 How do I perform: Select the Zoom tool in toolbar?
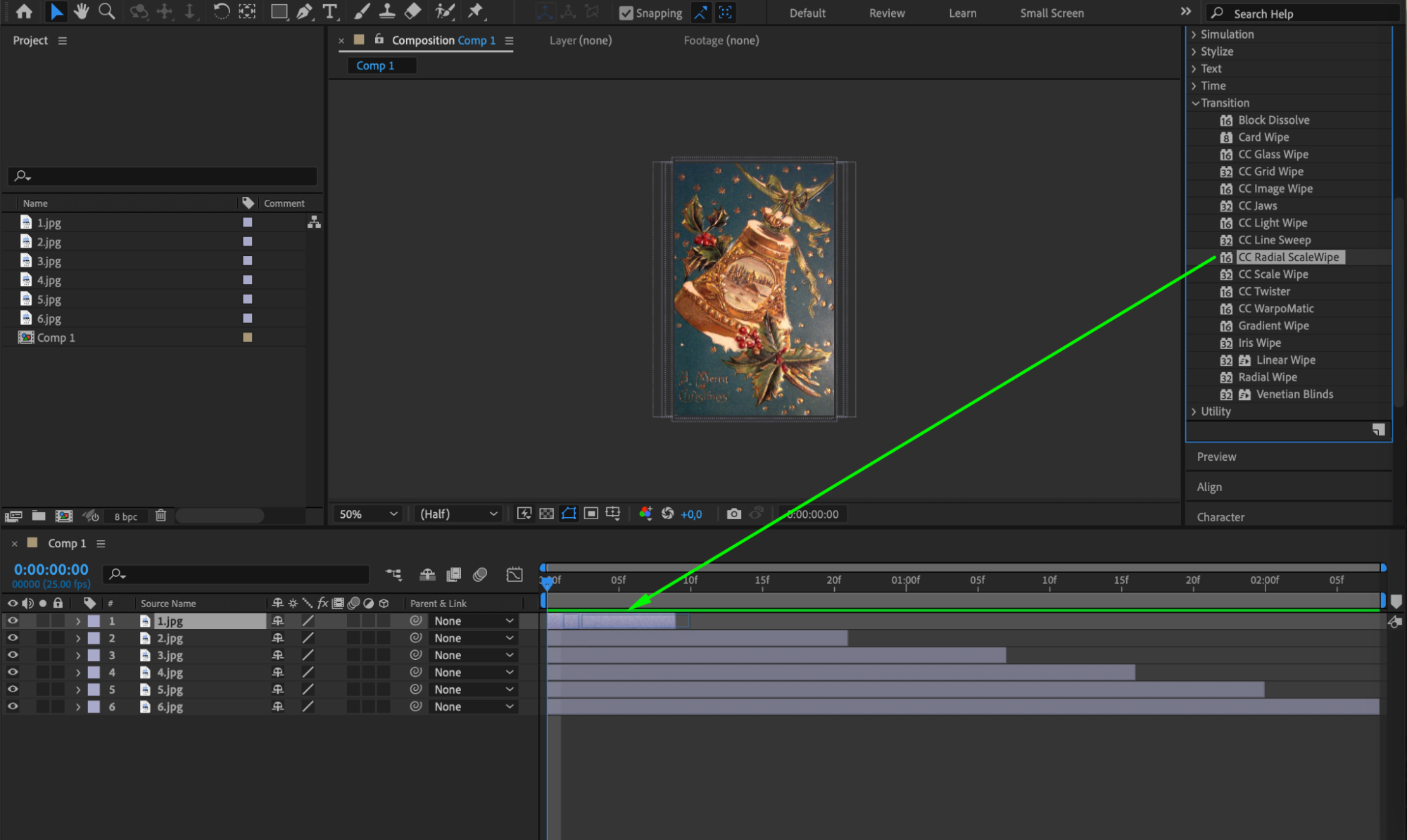click(x=106, y=11)
